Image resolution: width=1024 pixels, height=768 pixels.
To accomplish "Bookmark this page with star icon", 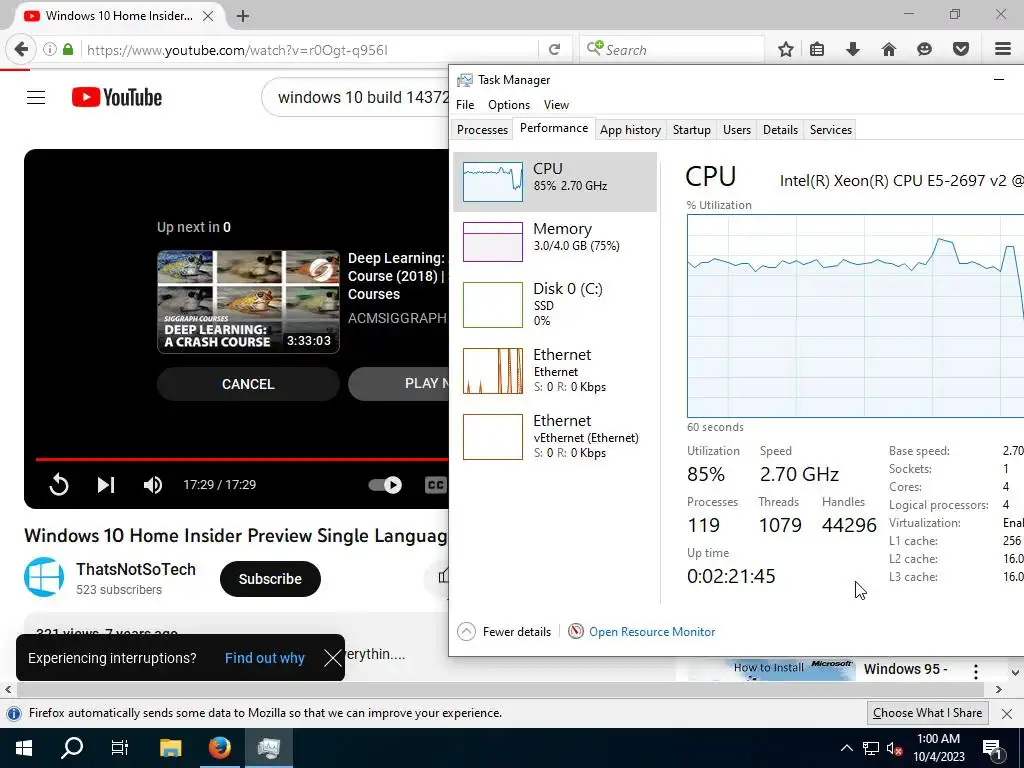I will click(786, 50).
